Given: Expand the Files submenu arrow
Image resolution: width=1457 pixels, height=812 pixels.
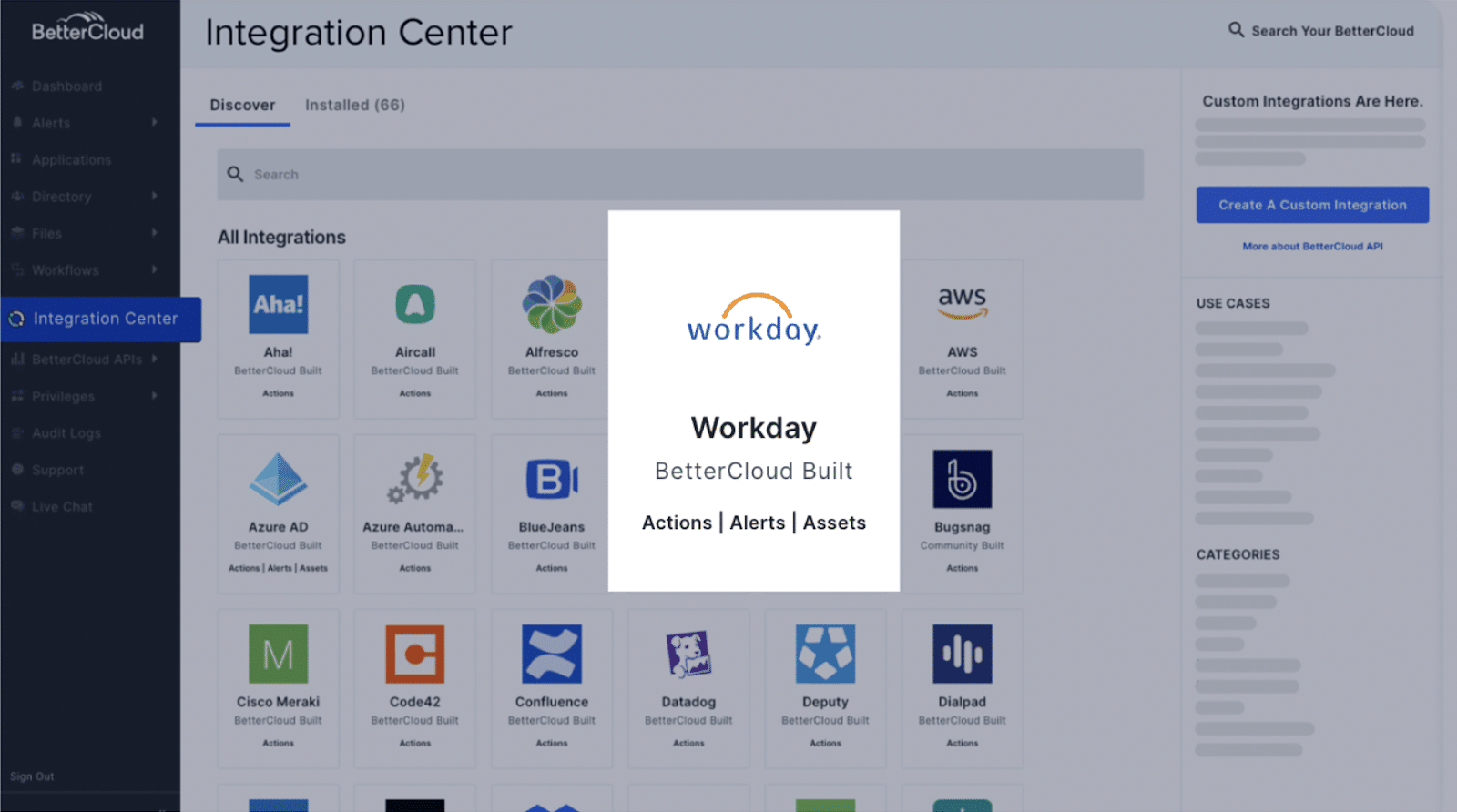Looking at the screenshot, I should pyautogui.click(x=154, y=233).
